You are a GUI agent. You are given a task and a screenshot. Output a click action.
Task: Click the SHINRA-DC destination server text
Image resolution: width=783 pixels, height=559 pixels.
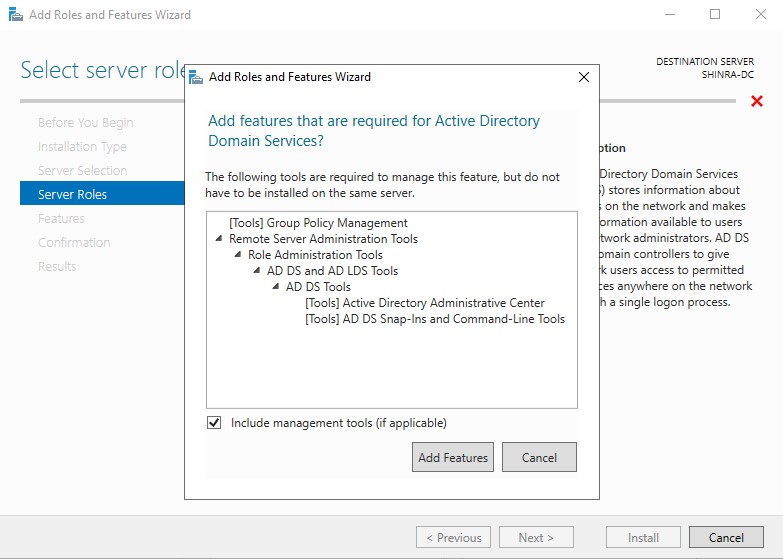pos(728,74)
